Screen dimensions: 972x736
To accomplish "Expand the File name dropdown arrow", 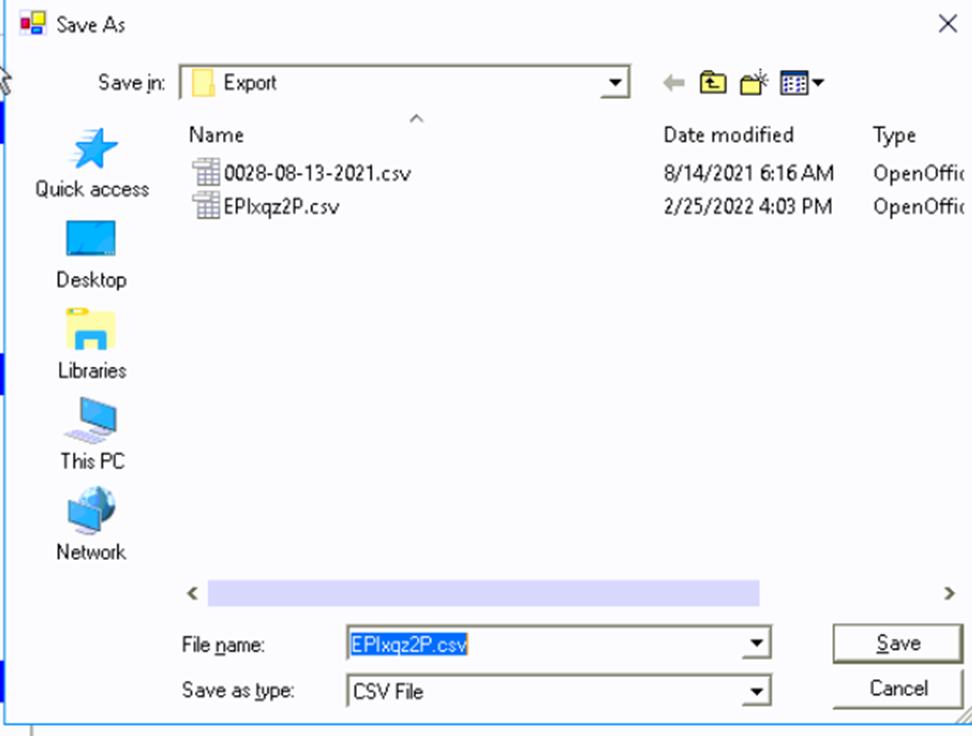I will click(756, 643).
